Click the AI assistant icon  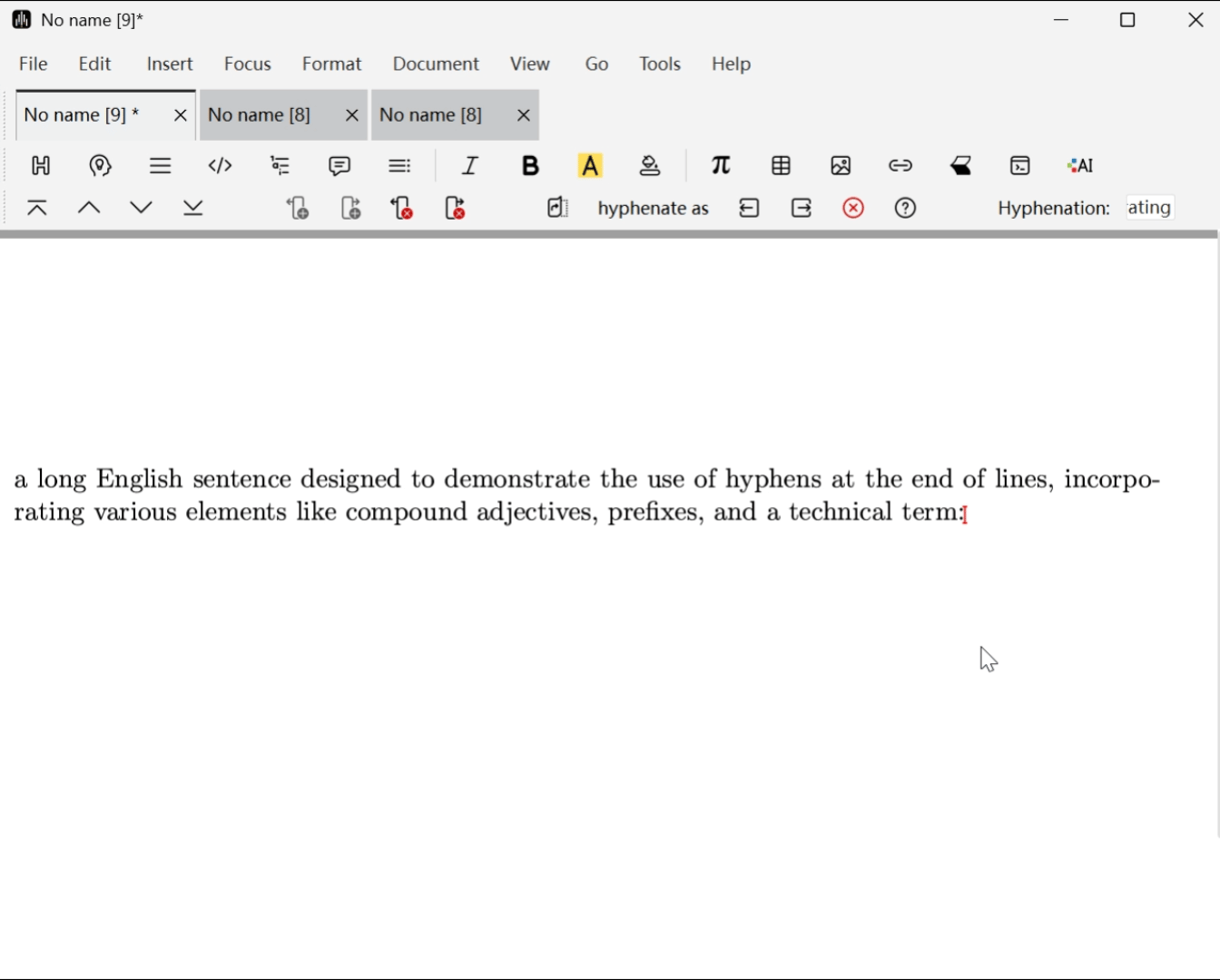(x=1080, y=166)
